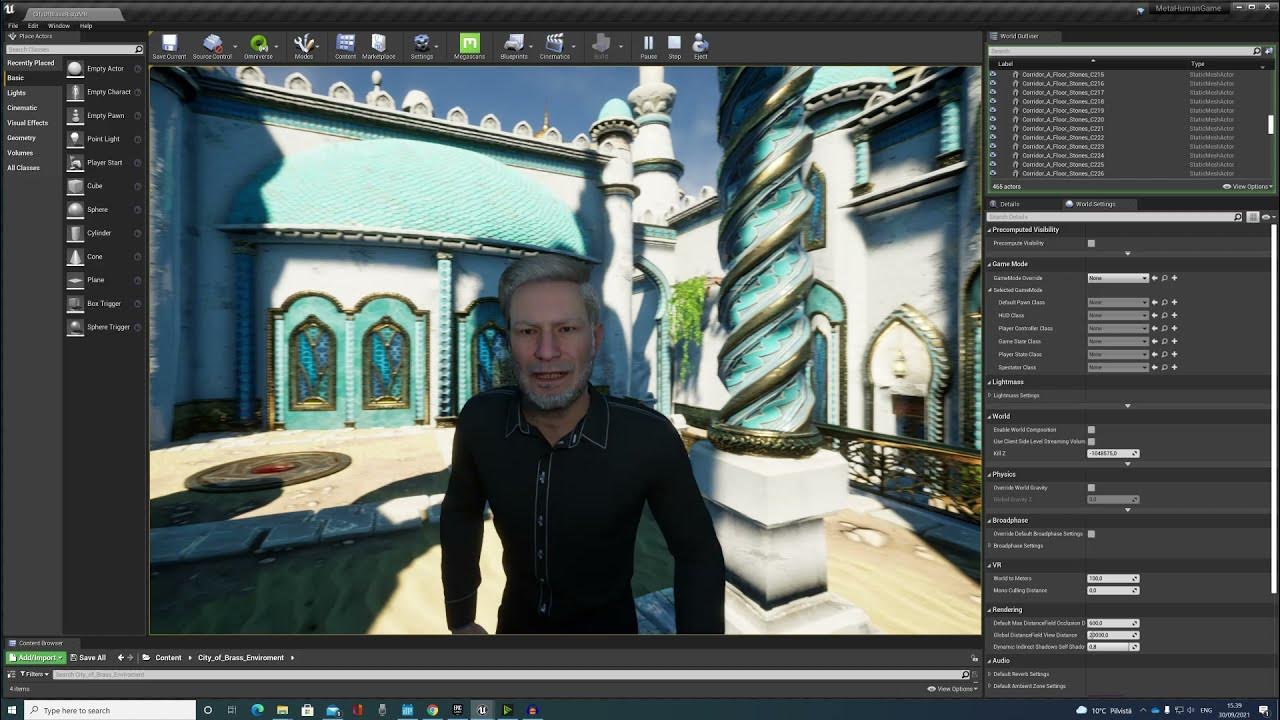The height and width of the screenshot is (720, 1280).
Task: Select the Cylinder shape icon
Action: click(75, 233)
